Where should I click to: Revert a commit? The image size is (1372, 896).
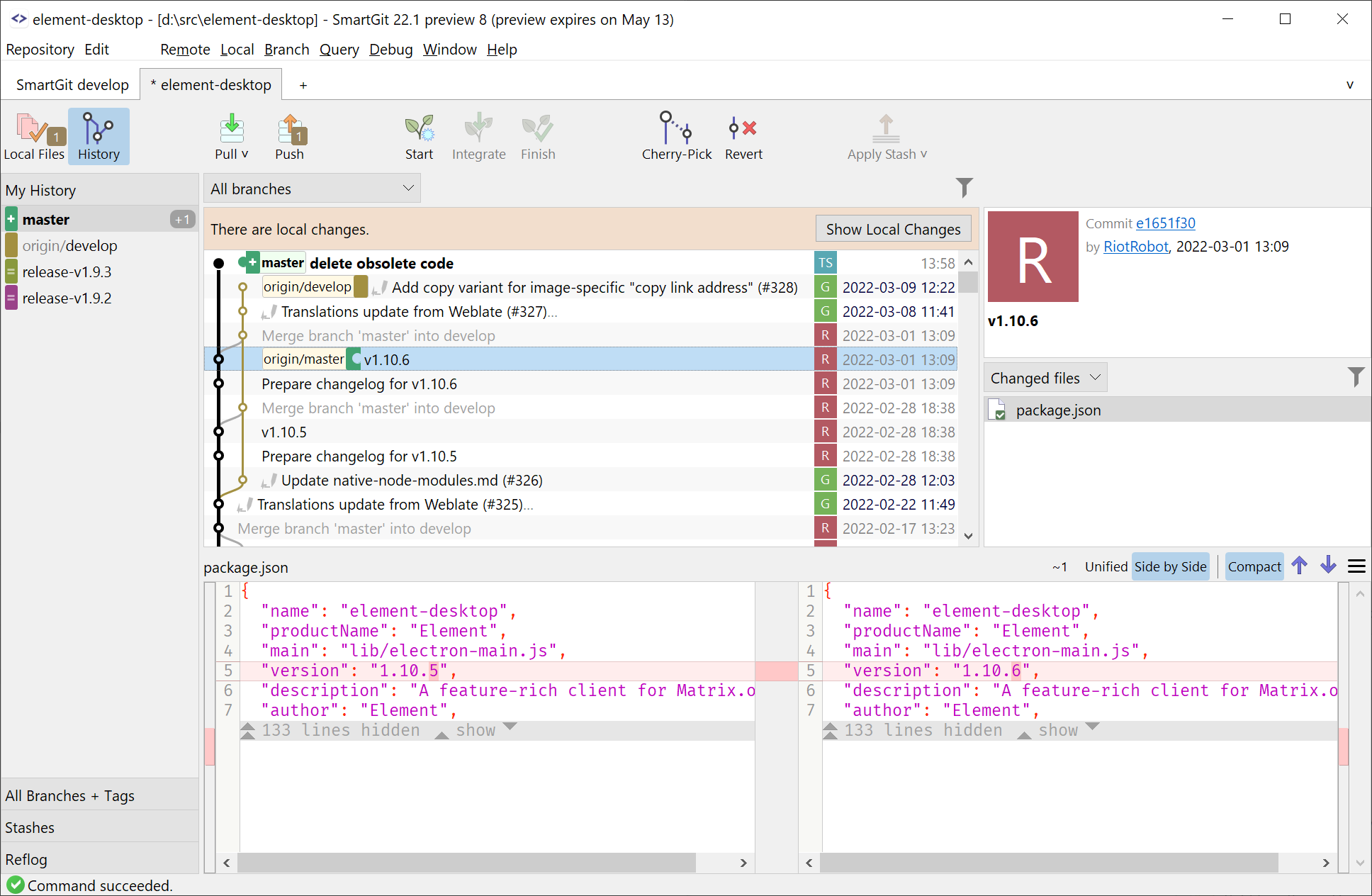point(743,136)
